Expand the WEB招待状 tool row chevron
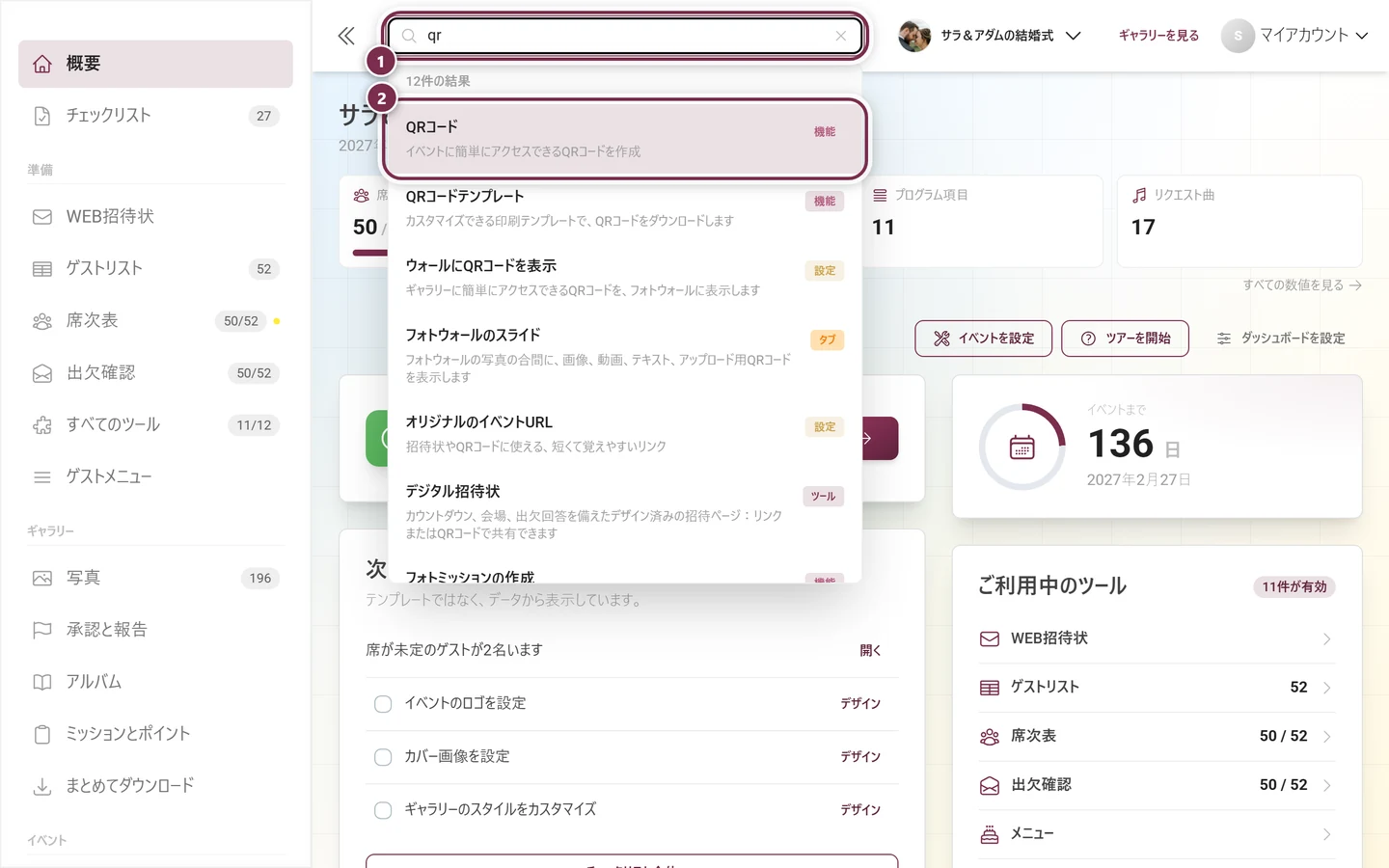Screen dimensions: 1389x868 (x=1327, y=639)
